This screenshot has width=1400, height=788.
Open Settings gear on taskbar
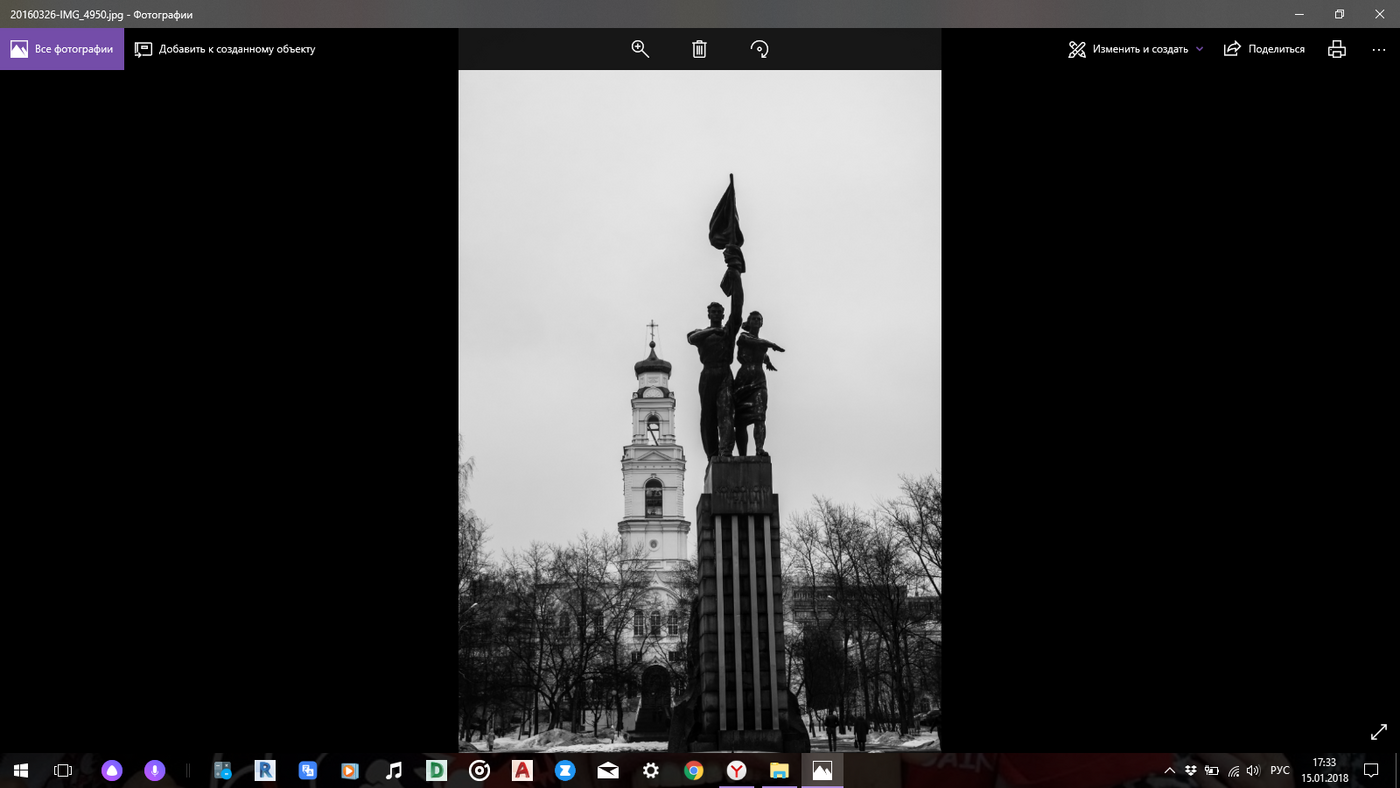pos(651,770)
